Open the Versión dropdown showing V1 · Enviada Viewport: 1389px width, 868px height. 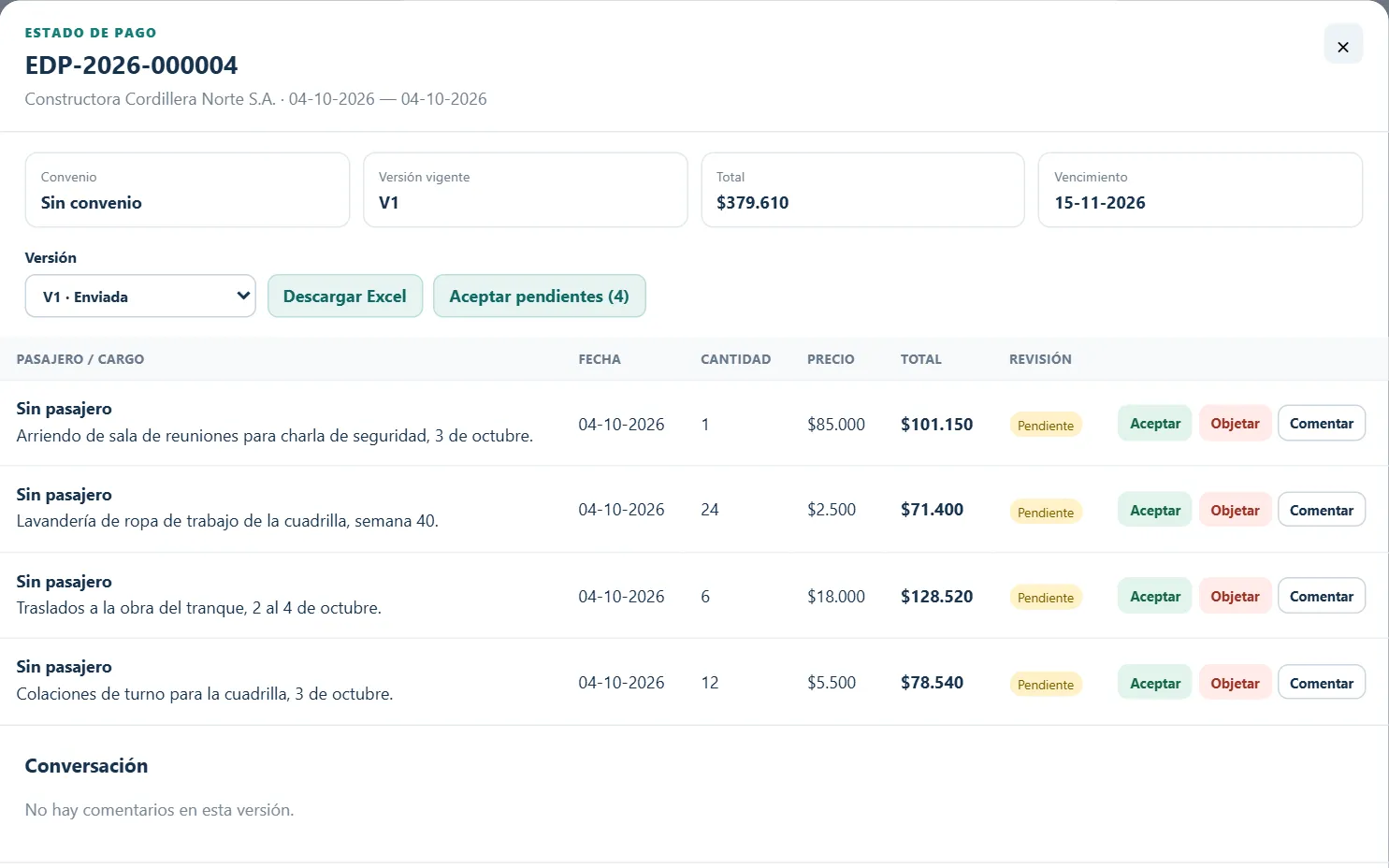[140, 297]
